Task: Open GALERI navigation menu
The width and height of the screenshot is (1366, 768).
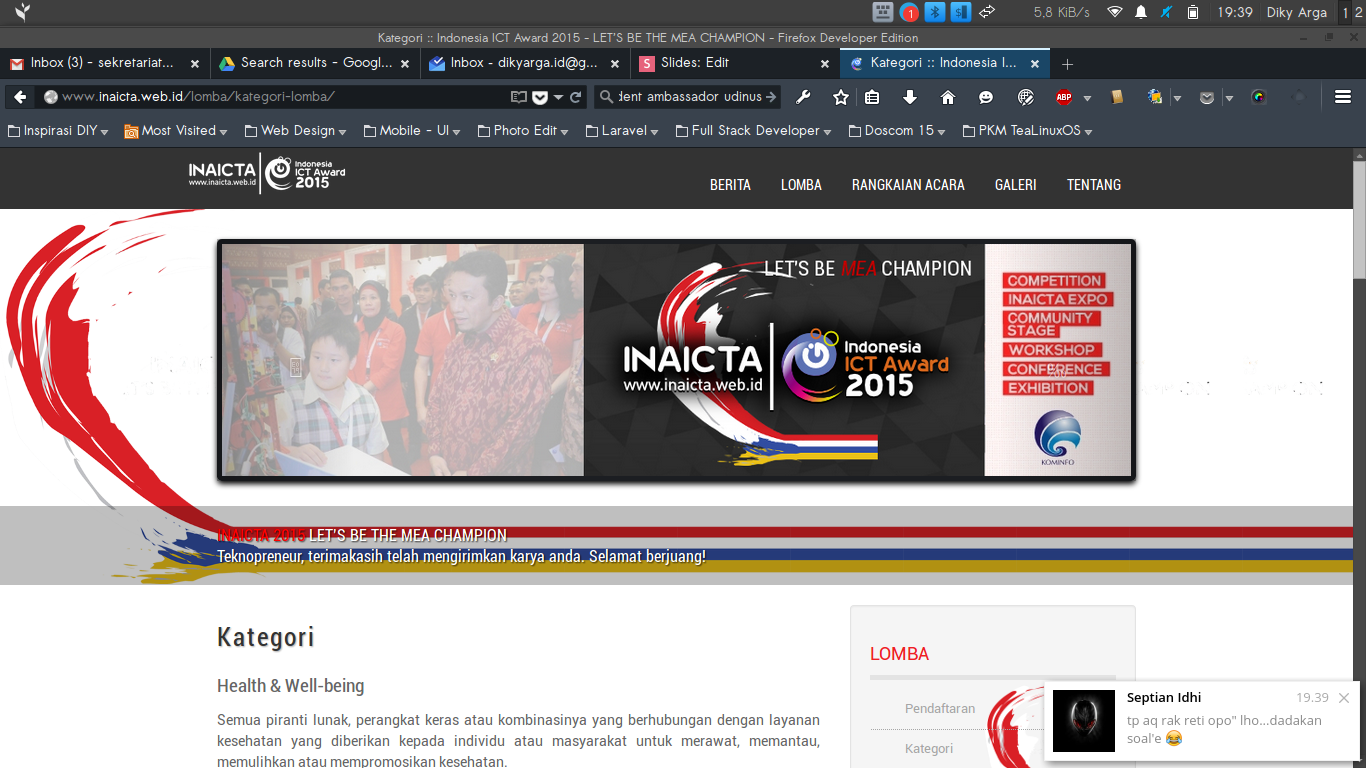Action: pyautogui.click(x=1015, y=185)
